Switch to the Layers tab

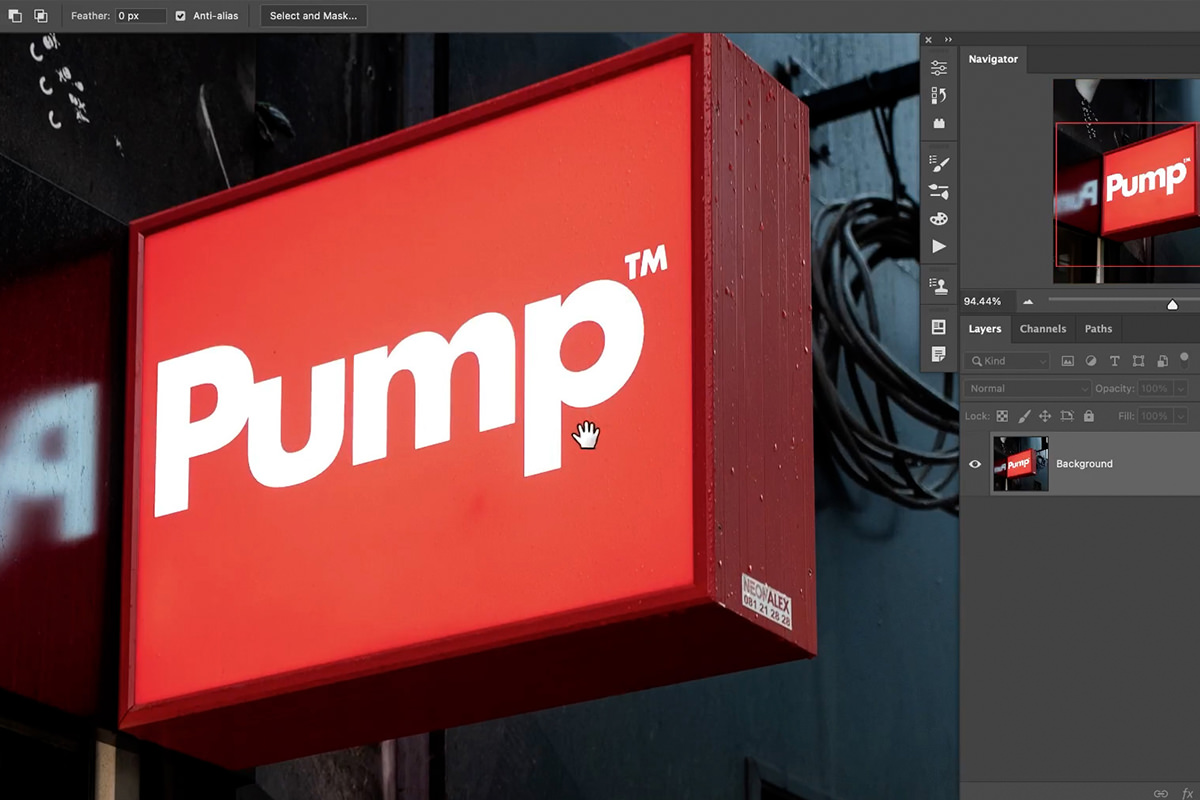[985, 328]
